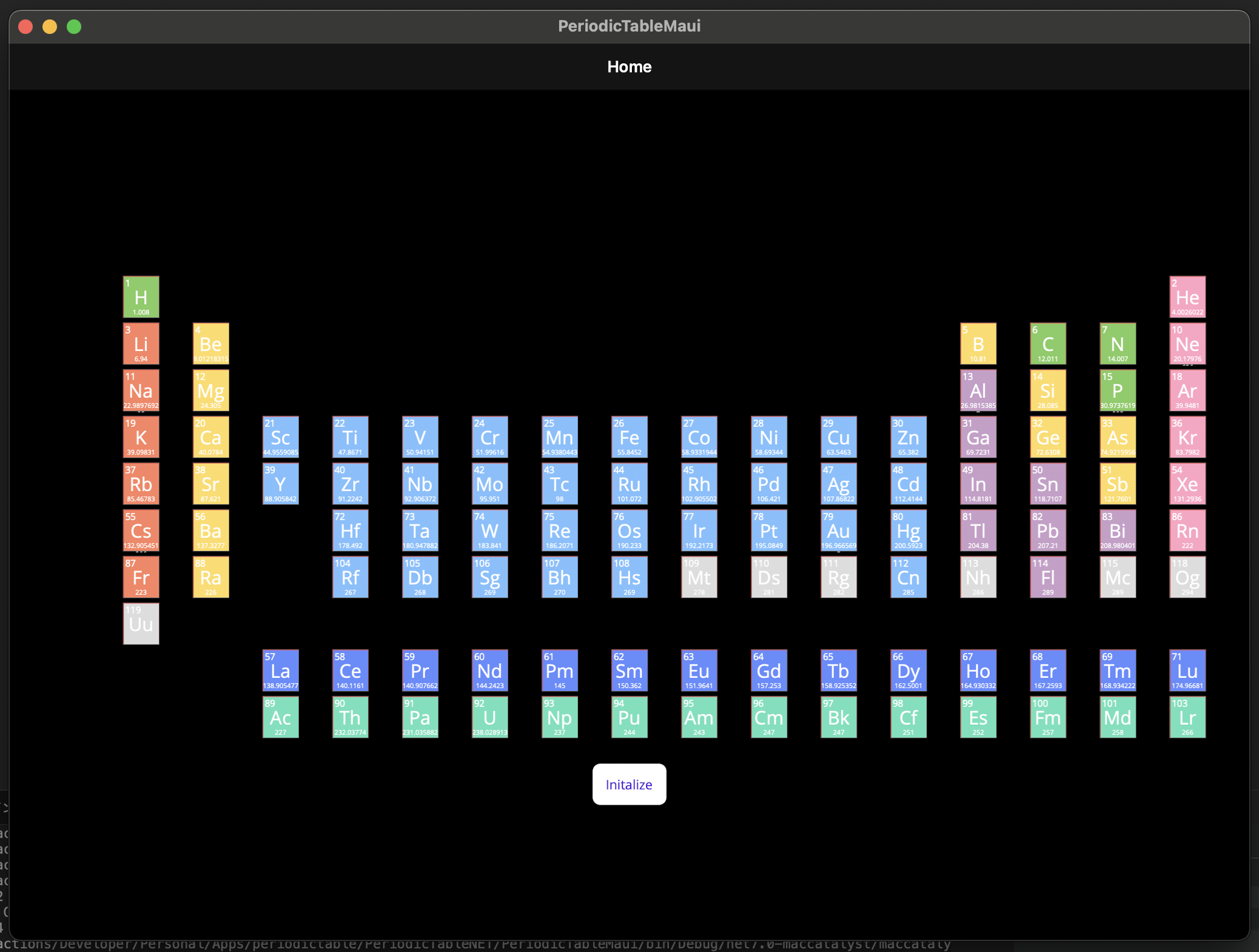The height and width of the screenshot is (952, 1259).
Task: Select the Silicon tile
Action: coord(1048,390)
